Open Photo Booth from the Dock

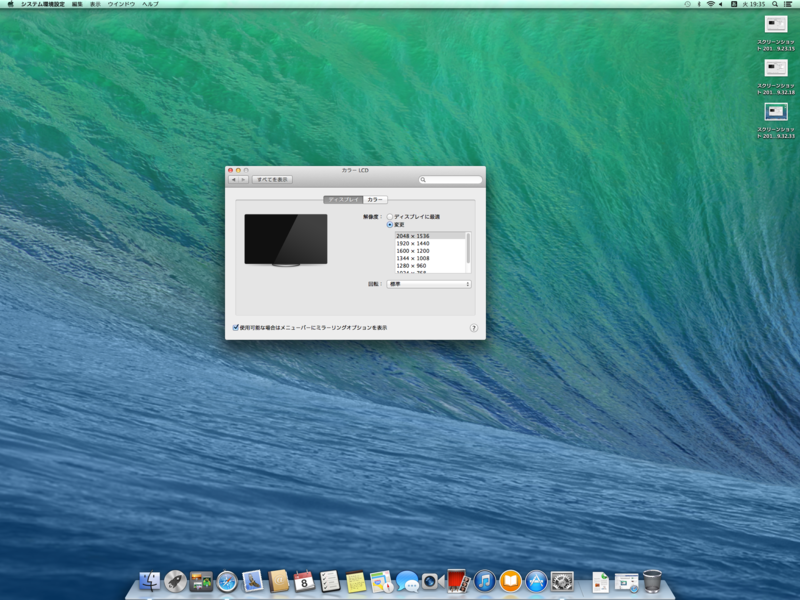pos(458,581)
